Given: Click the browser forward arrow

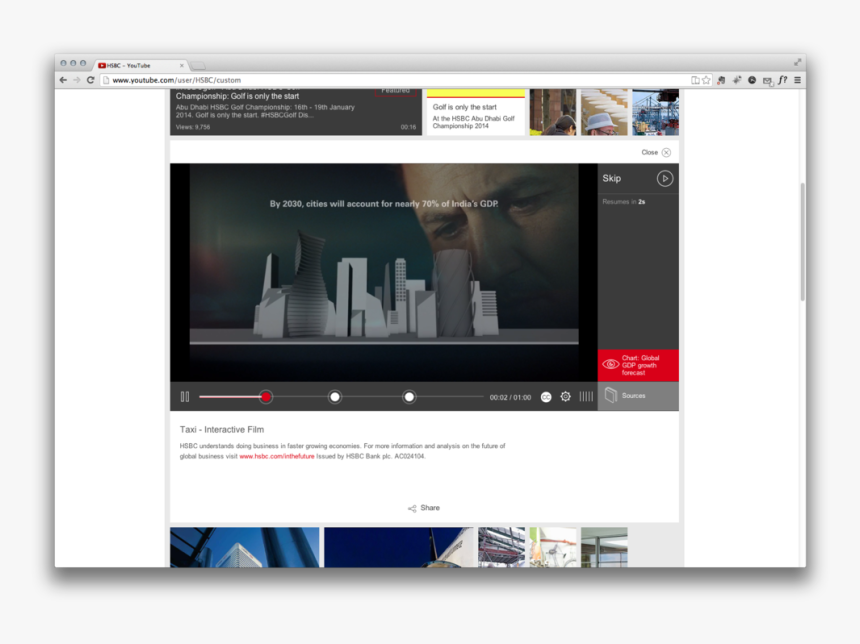Looking at the screenshot, I should click(x=76, y=80).
